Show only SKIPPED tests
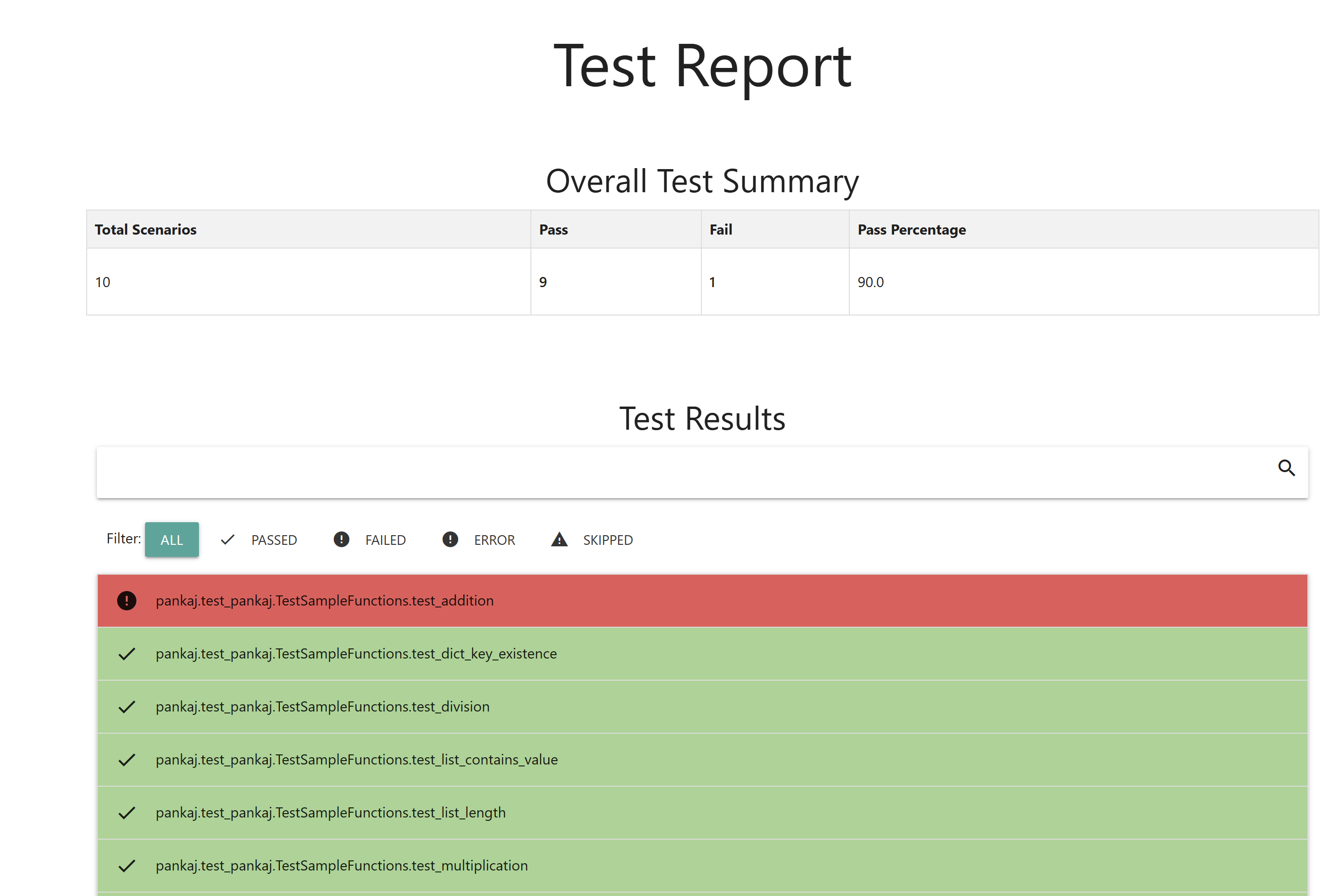The width and height of the screenshot is (1331, 896). [607, 540]
